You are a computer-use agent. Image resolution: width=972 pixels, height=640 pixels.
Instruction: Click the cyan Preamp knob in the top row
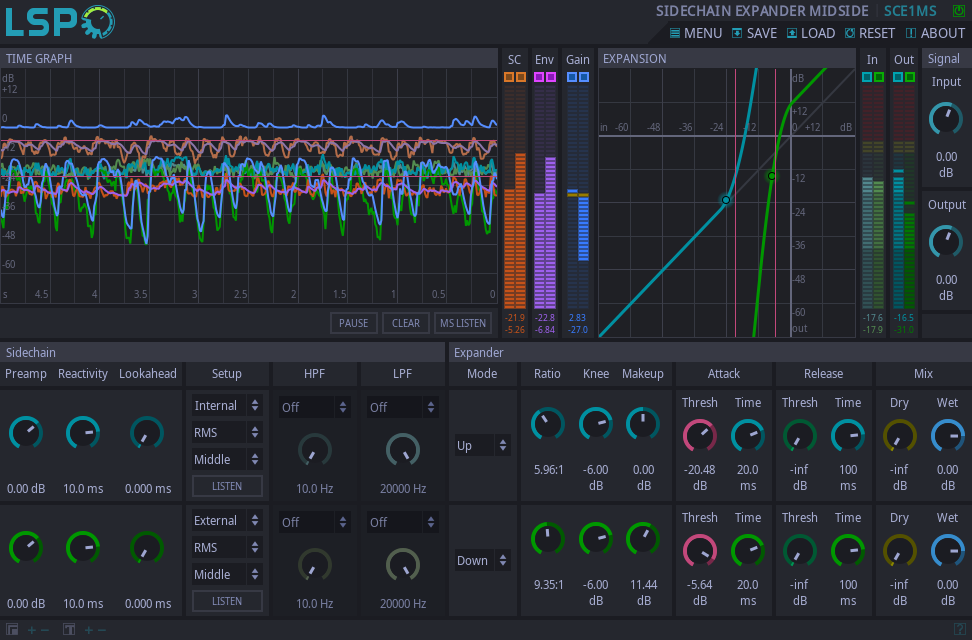pos(25,433)
